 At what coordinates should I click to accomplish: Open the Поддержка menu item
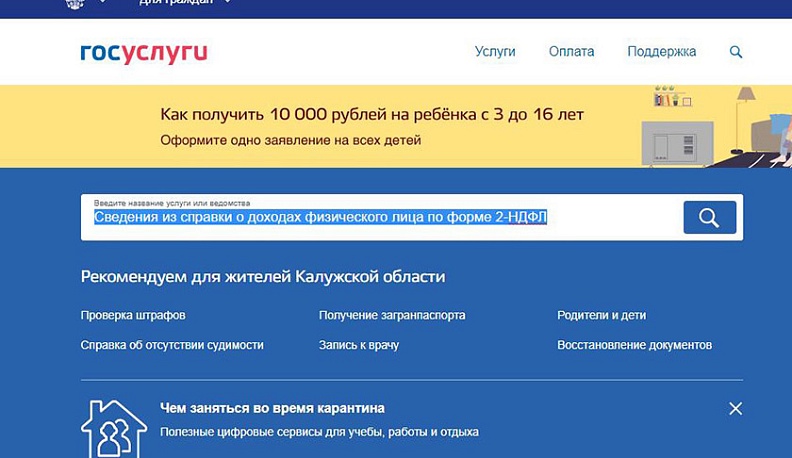coord(662,52)
